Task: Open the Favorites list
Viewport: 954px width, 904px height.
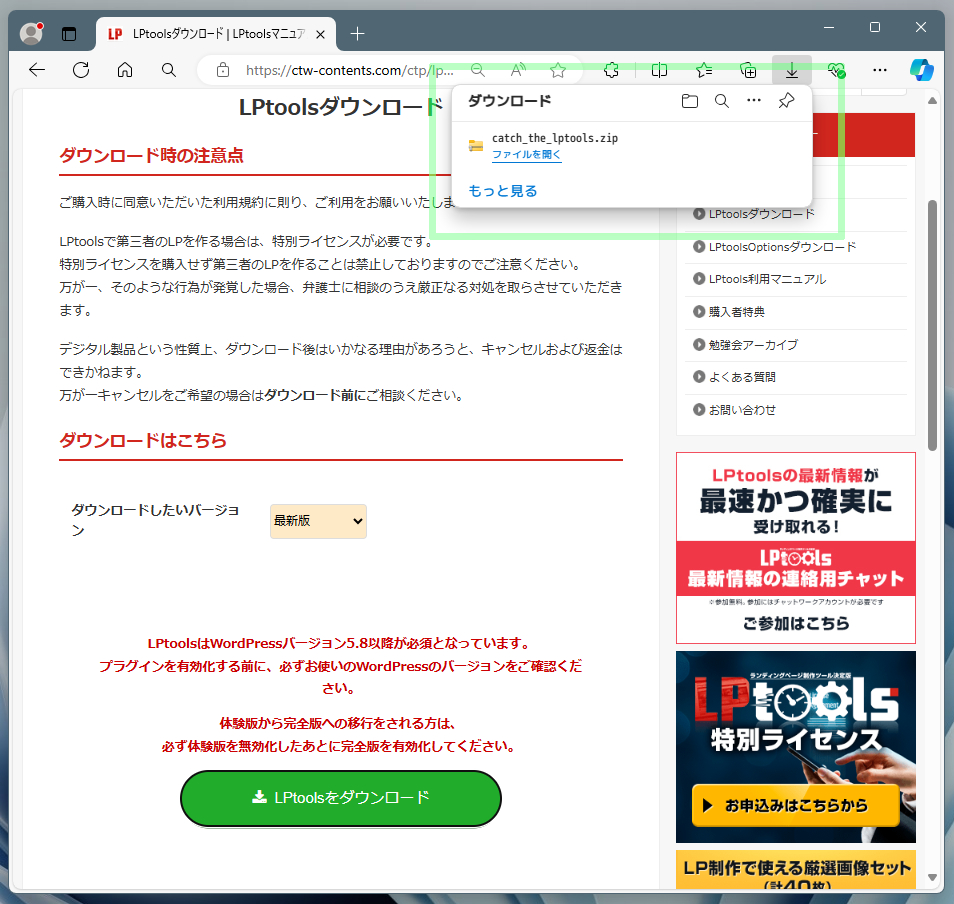Action: click(704, 70)
